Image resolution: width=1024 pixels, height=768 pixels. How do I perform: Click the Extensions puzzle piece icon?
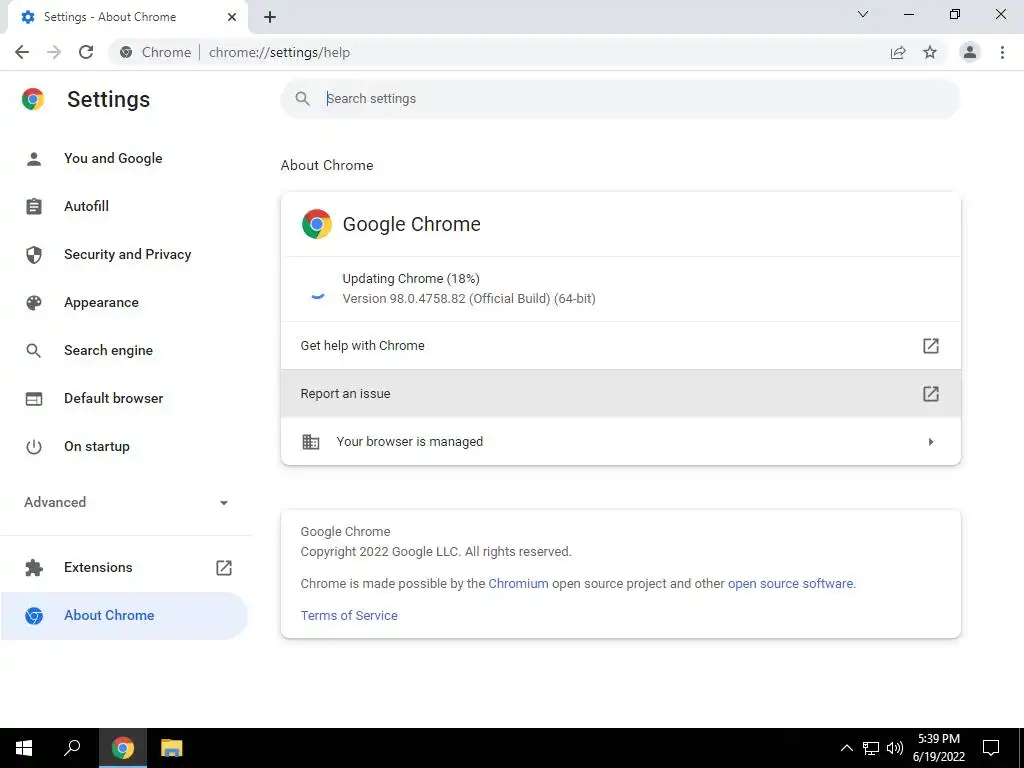(34, 568)
